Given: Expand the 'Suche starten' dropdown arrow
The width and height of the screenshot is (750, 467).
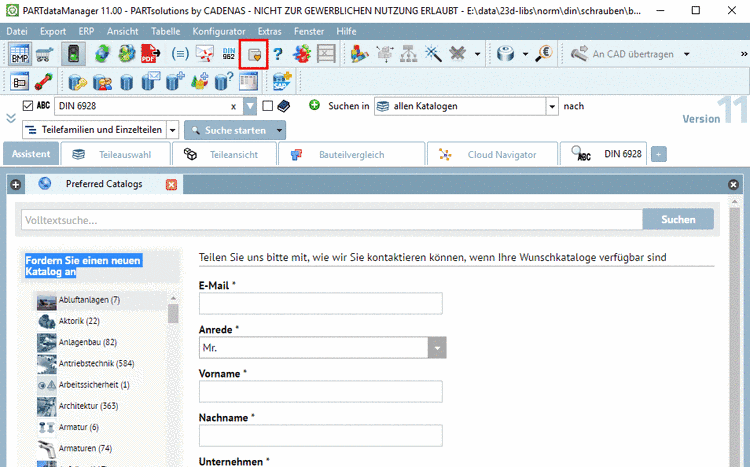Looking at the screenshot, I should coord(279,130).
